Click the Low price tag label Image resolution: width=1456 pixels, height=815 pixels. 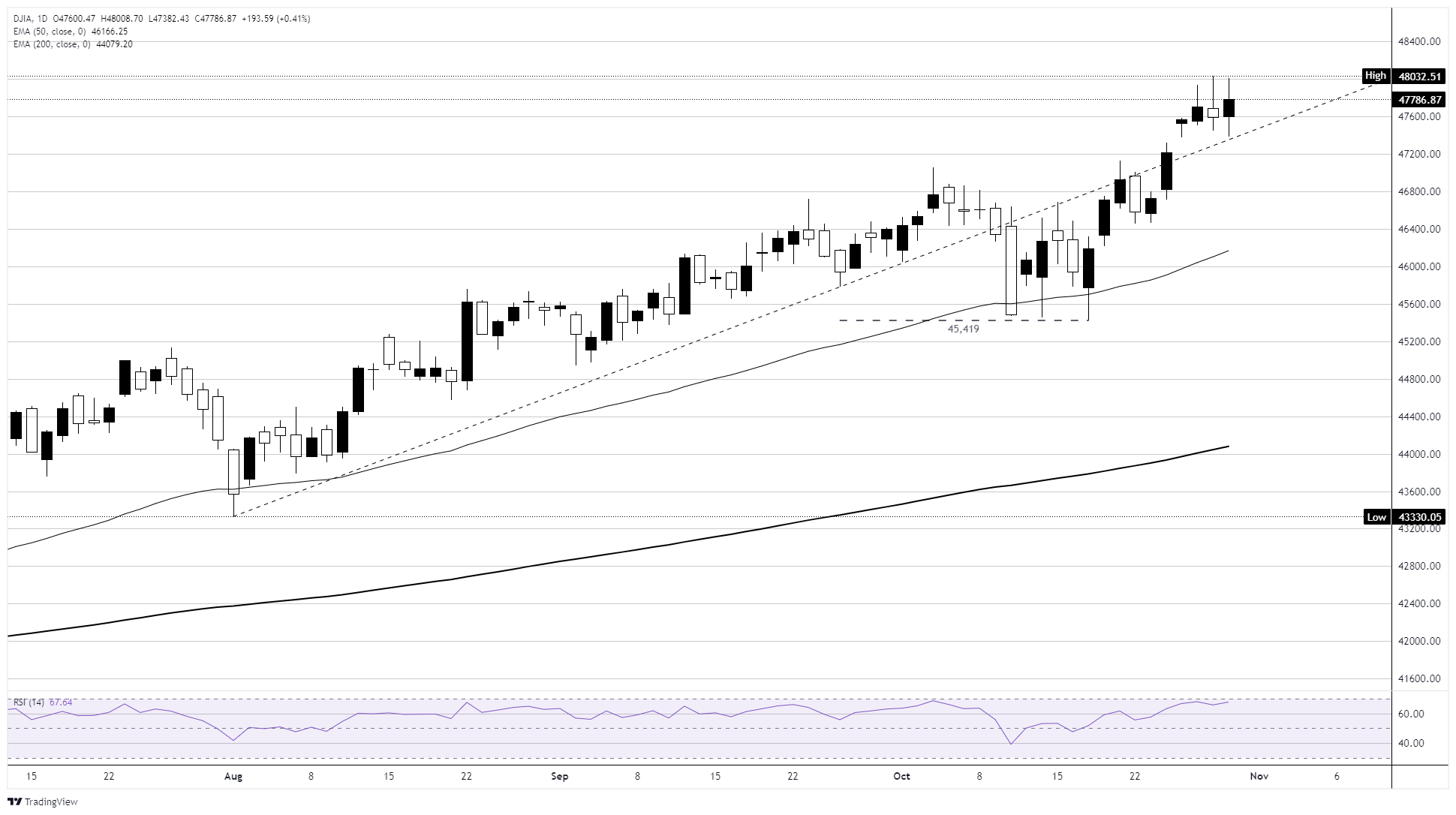tap(1376, 517)
